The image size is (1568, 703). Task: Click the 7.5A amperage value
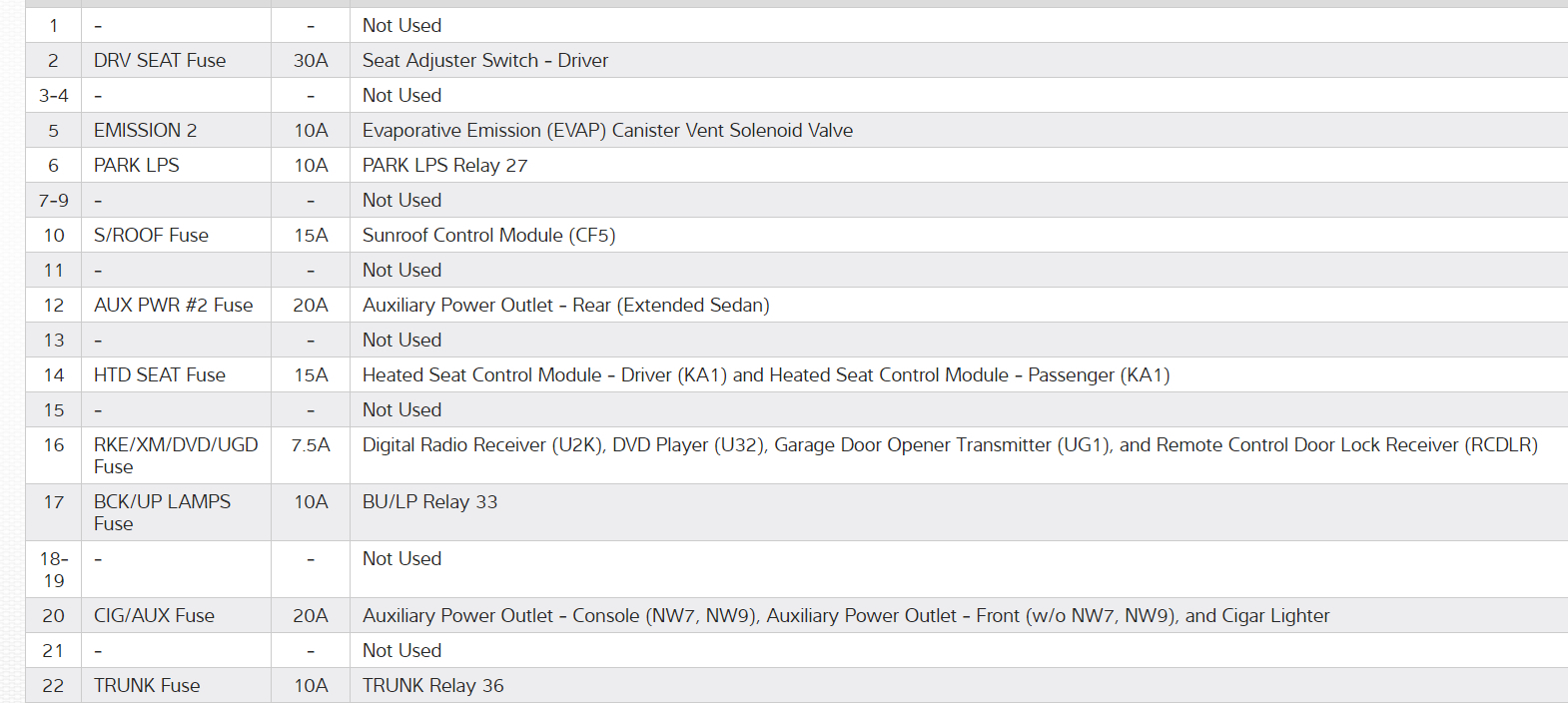point(311,445)
